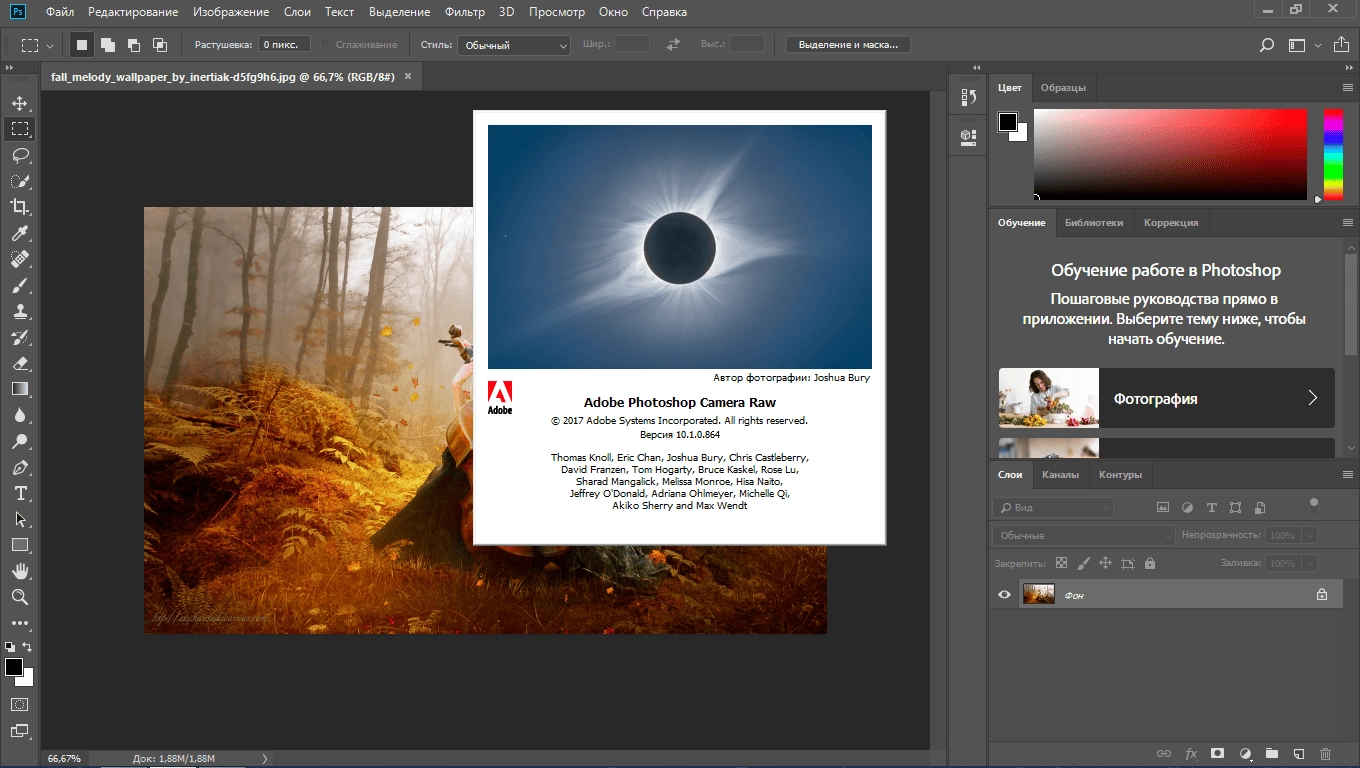Expand the Непрозрачность value dropdown arrow
Screen dimensions: 1360x768
pyautogui.click(x=1309, y=536)
